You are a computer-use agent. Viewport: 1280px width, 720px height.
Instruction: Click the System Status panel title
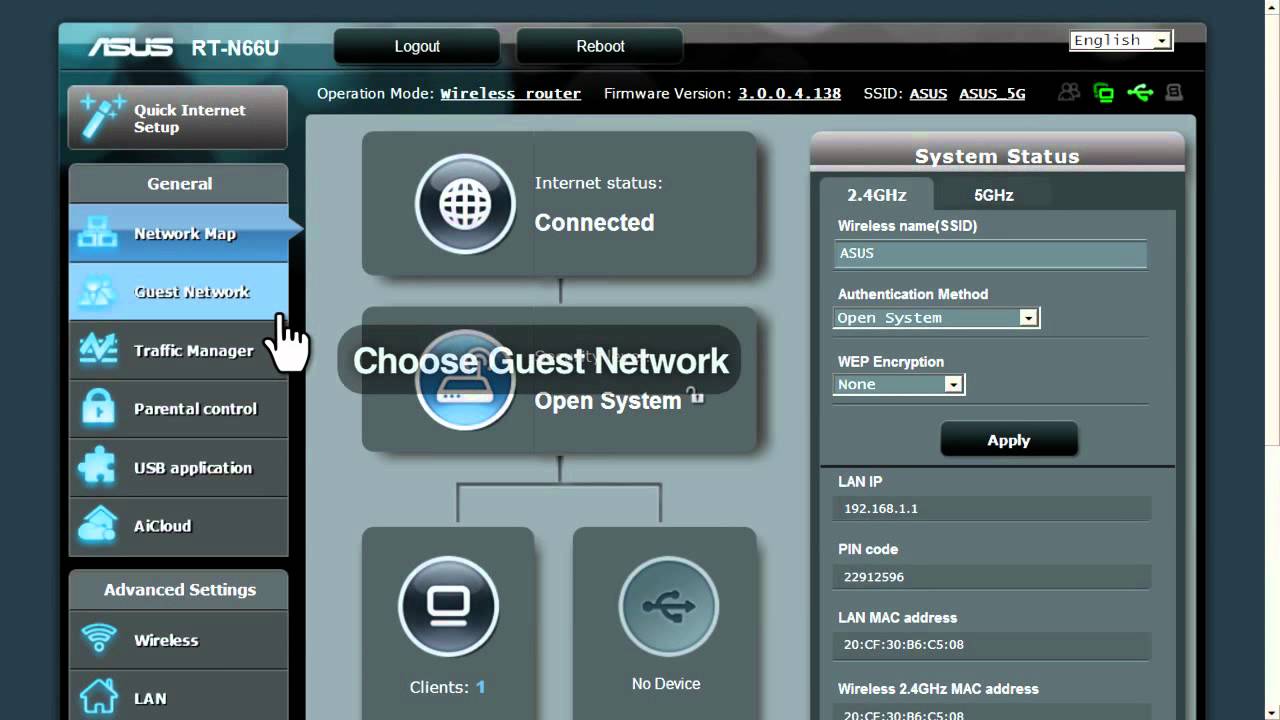(997, 156)
